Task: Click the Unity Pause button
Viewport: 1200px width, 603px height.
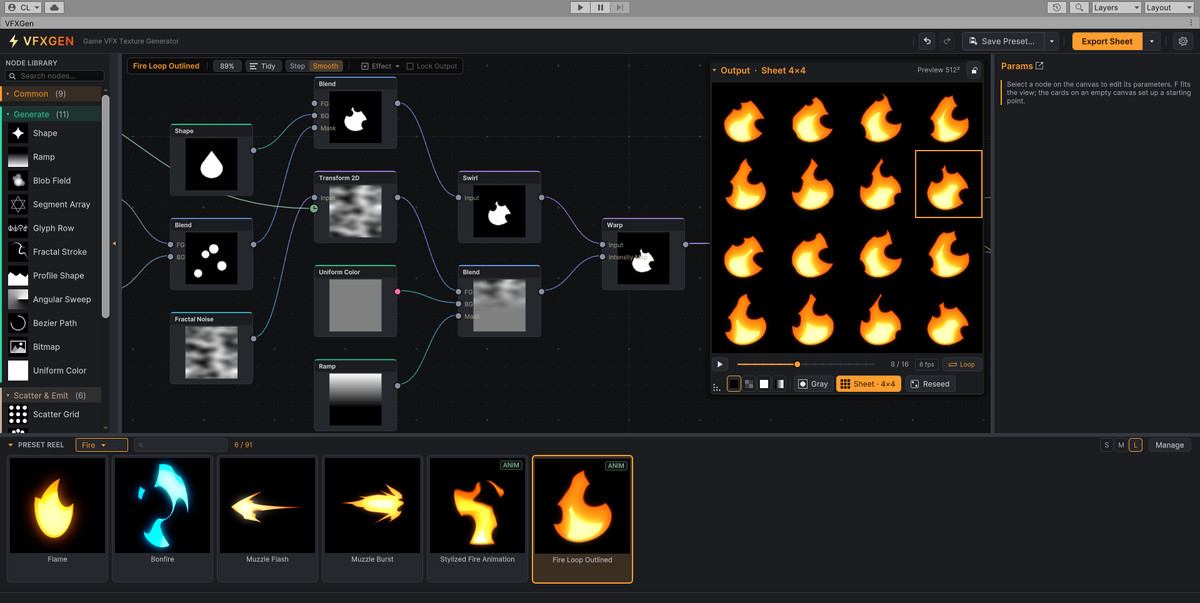Action: tap(600, 7)
